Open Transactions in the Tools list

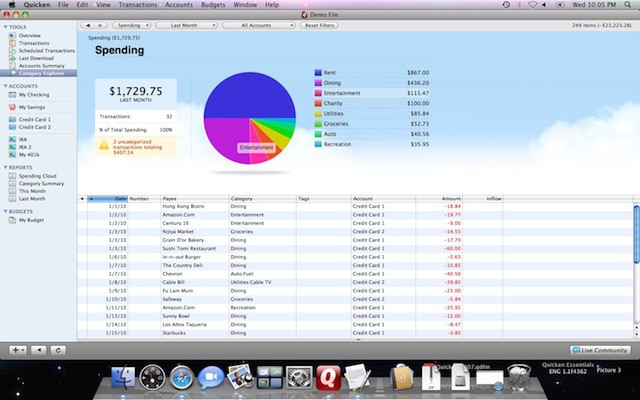[33, 43]
